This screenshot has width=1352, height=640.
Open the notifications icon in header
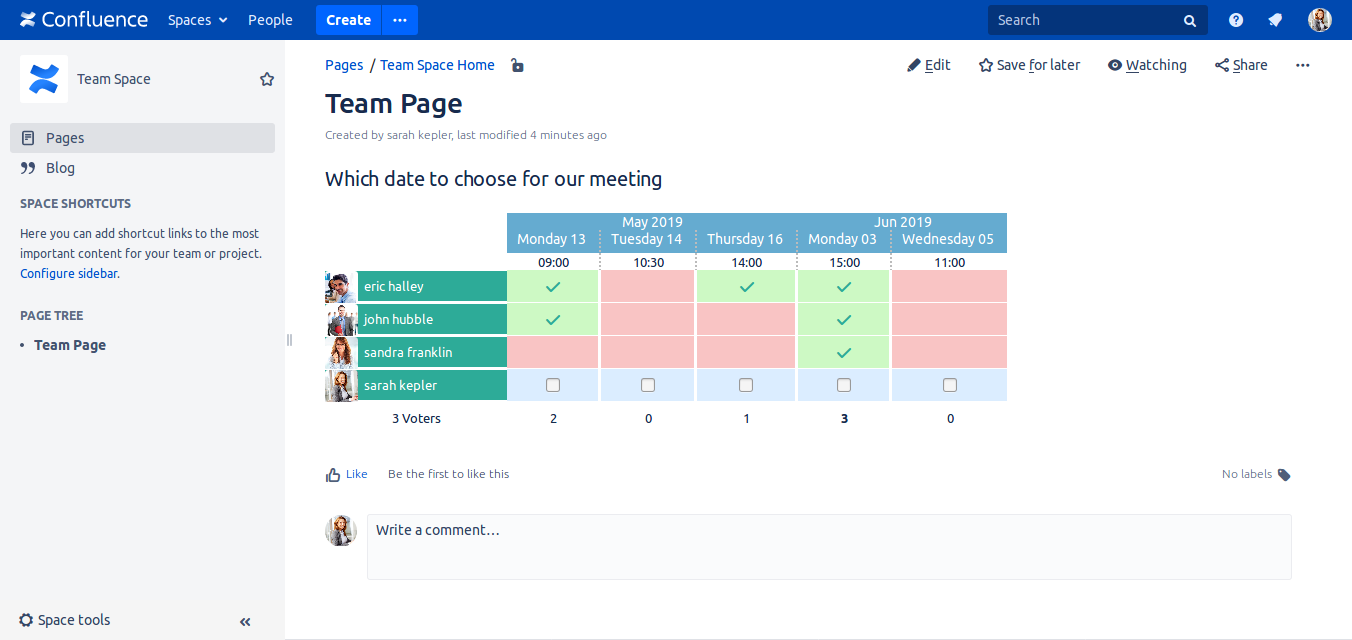click(x=1275, y=20)
